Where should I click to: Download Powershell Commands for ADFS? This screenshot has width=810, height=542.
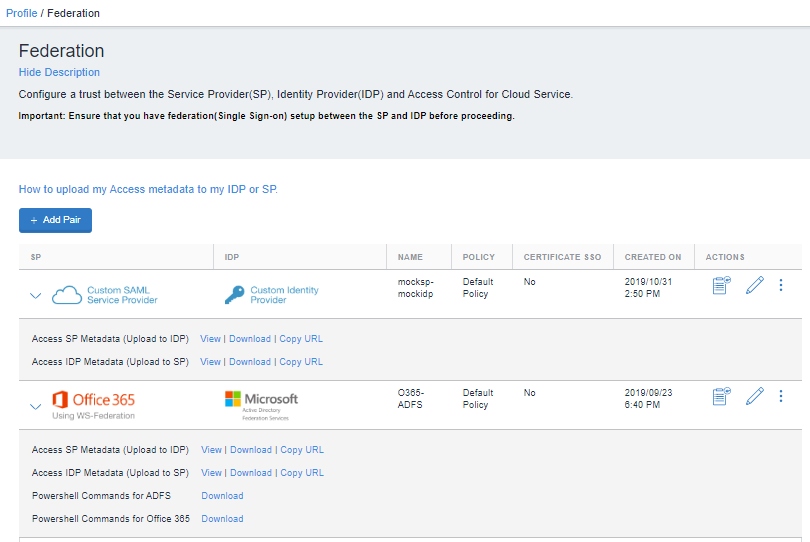[x=222, y=496]
